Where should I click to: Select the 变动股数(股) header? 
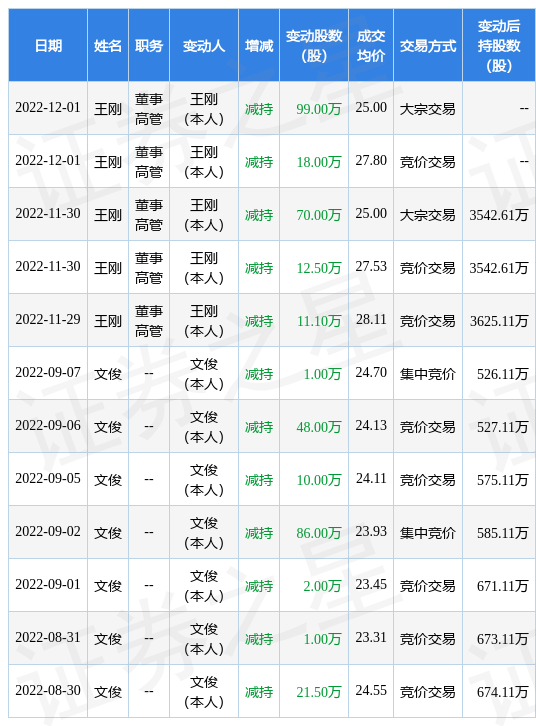click(x=314, y=46)
